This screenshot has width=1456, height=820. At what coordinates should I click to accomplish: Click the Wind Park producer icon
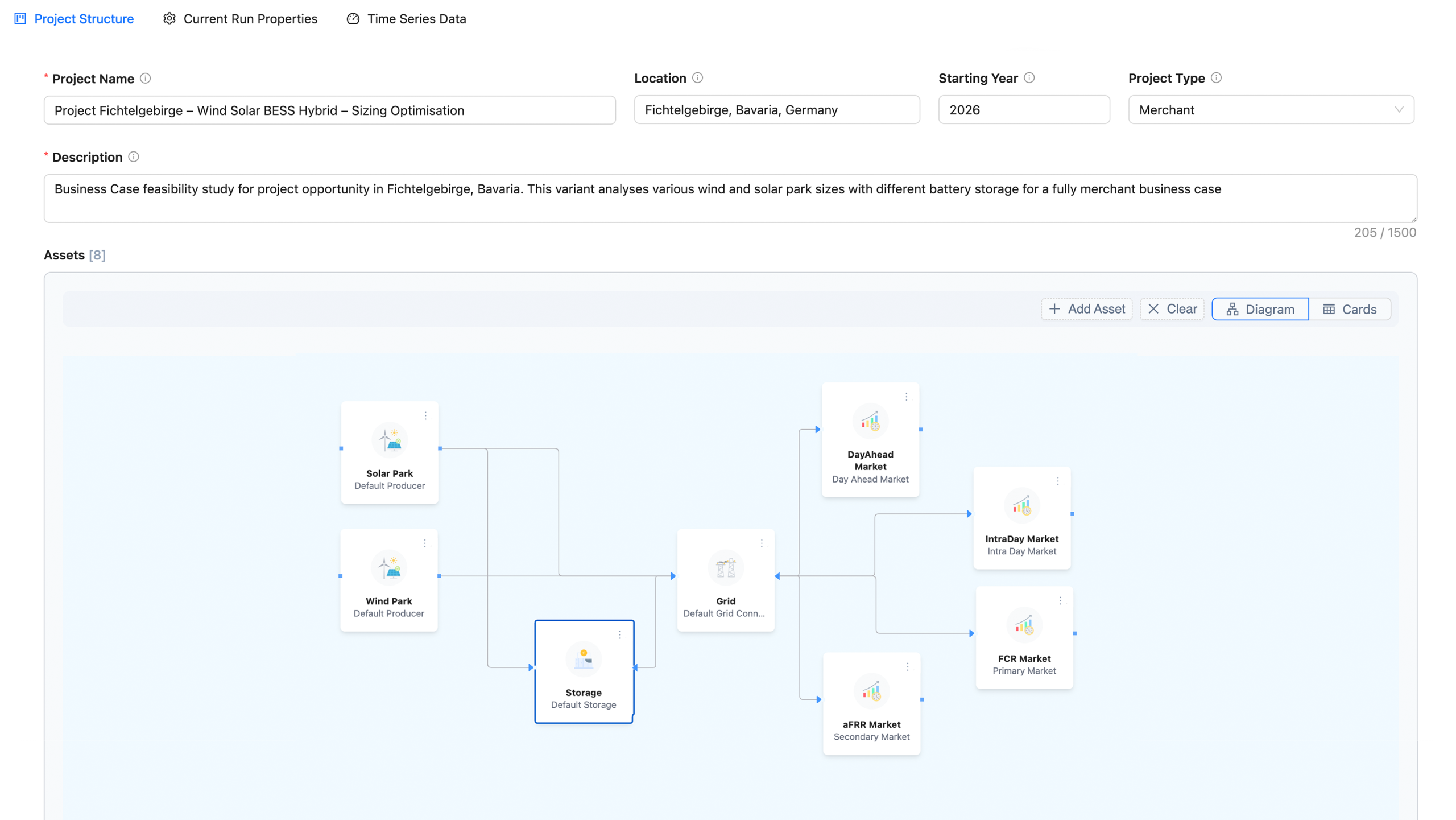click(389, 567)
